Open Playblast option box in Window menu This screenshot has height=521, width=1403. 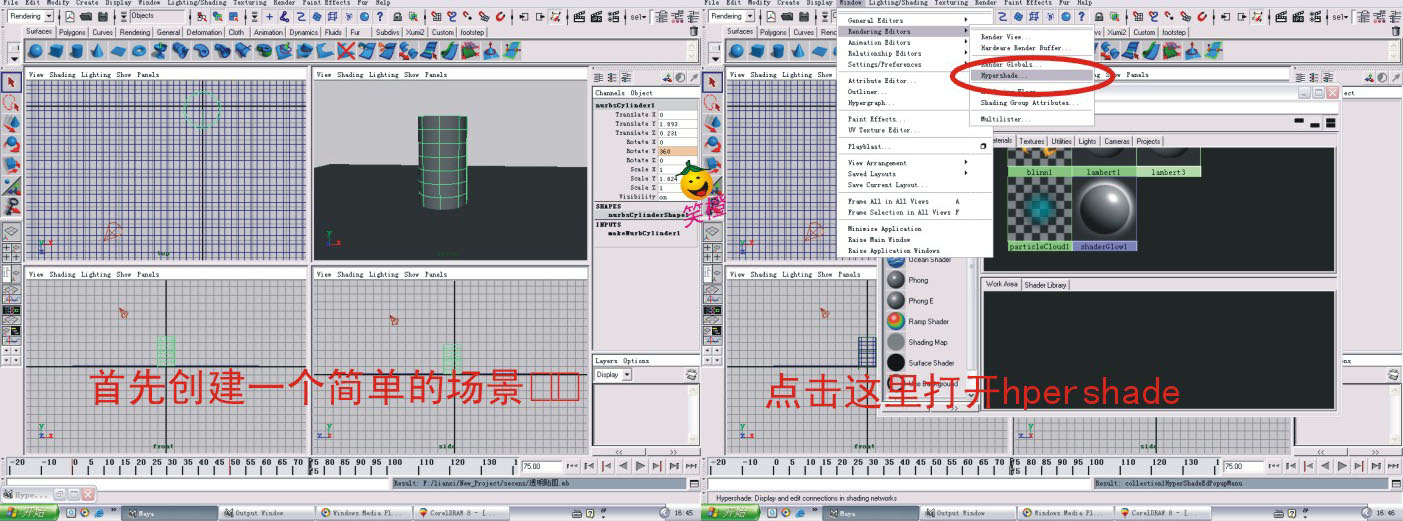point(983,146)
